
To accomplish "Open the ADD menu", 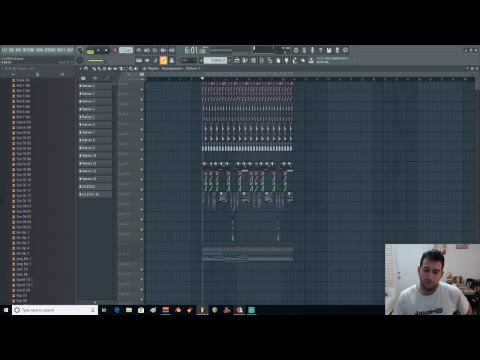I will point(18,50).
